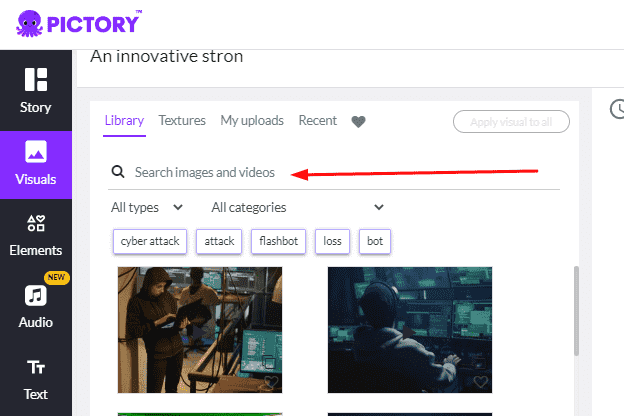
Task: Click the 'An innovative stron' scene text
Action: coord(167,57)
